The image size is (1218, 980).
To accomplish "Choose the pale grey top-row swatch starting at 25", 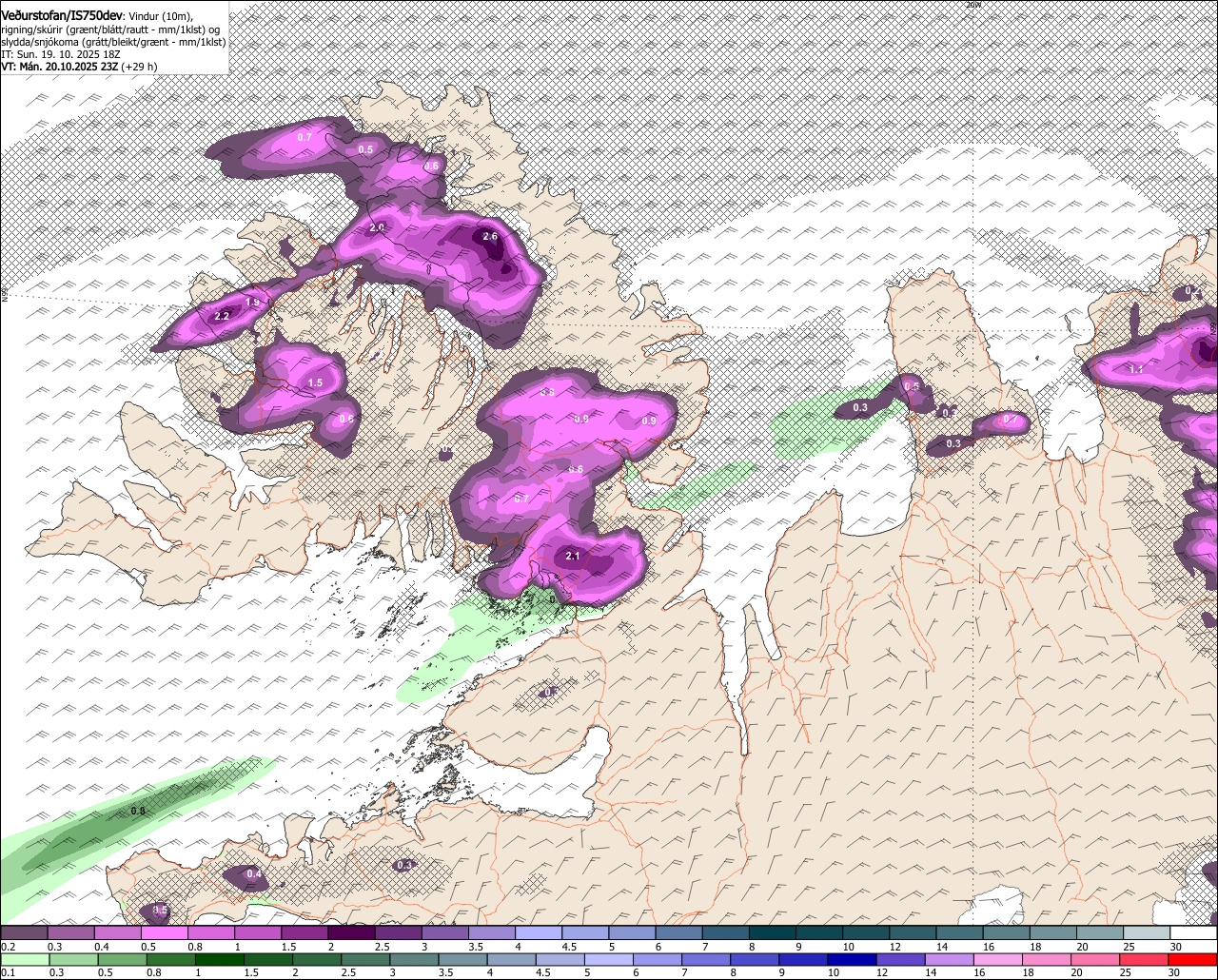I will click(x=1148, y=933).
